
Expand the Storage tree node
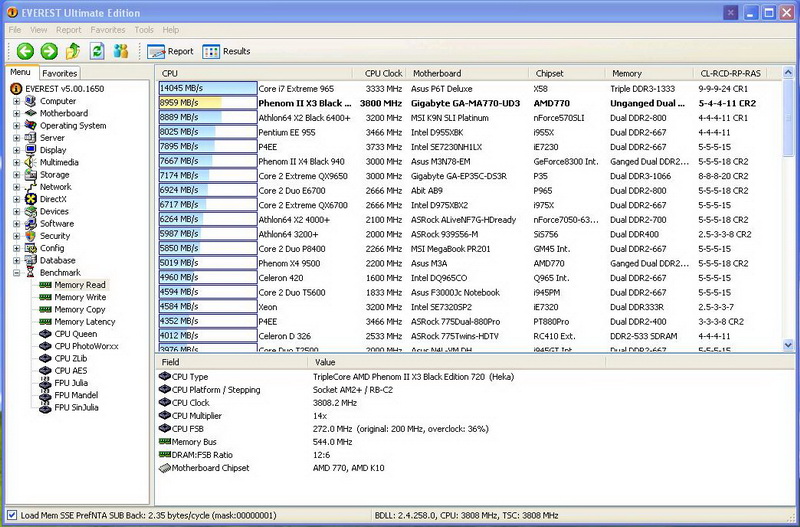click(16, 174)
